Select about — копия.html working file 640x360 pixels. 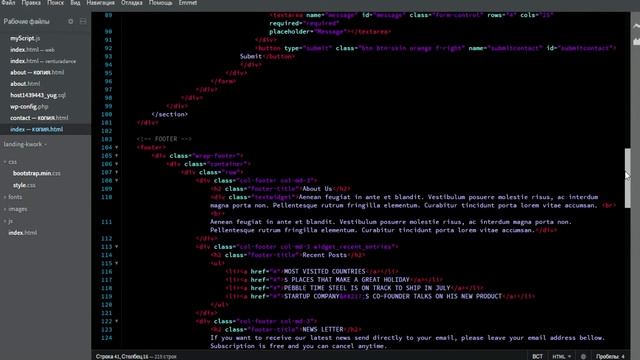tap(37, 73)
